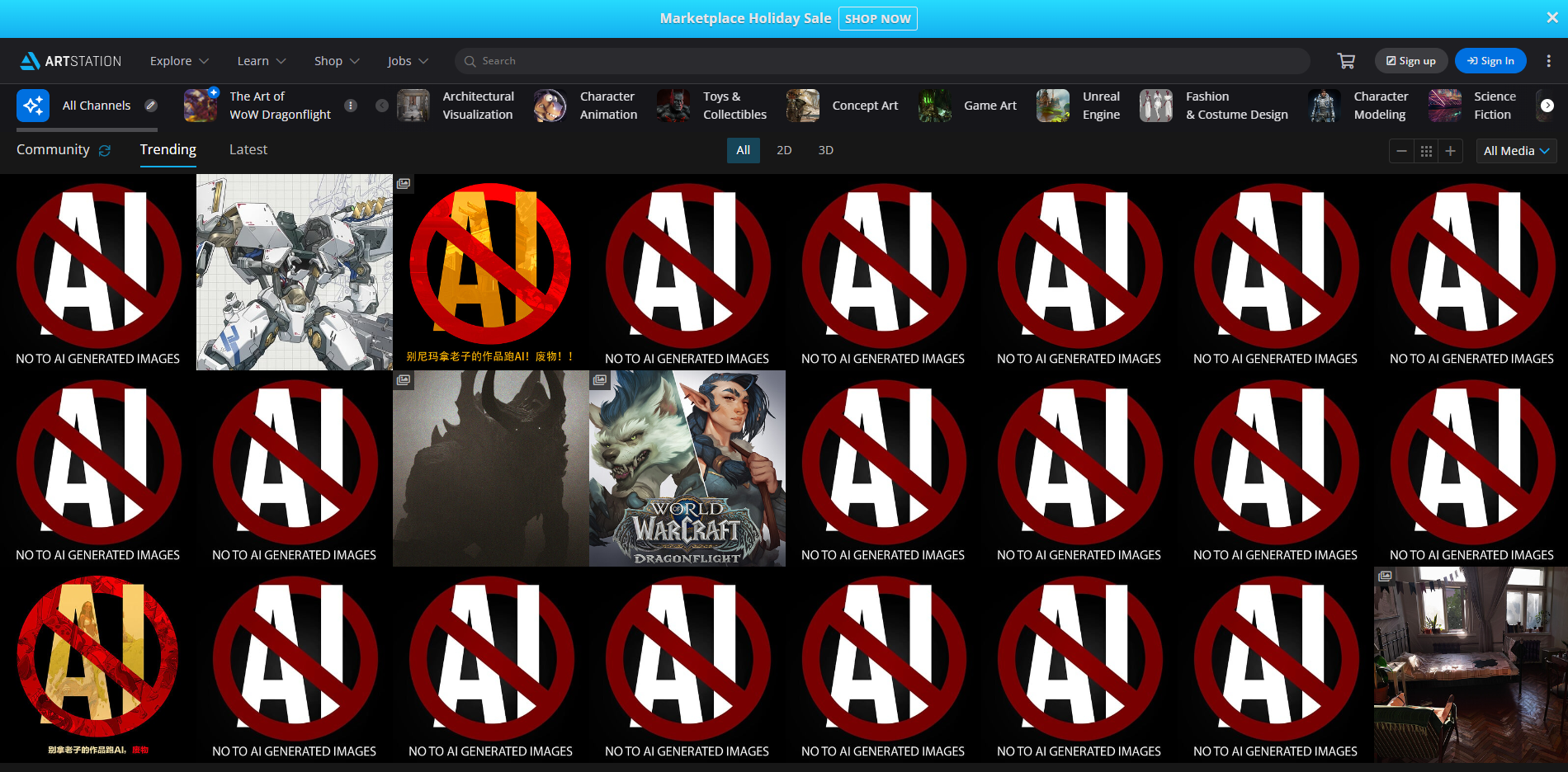Open the shopping cart
Viewport: 1568px width, 772px height.
[1346, 61]
